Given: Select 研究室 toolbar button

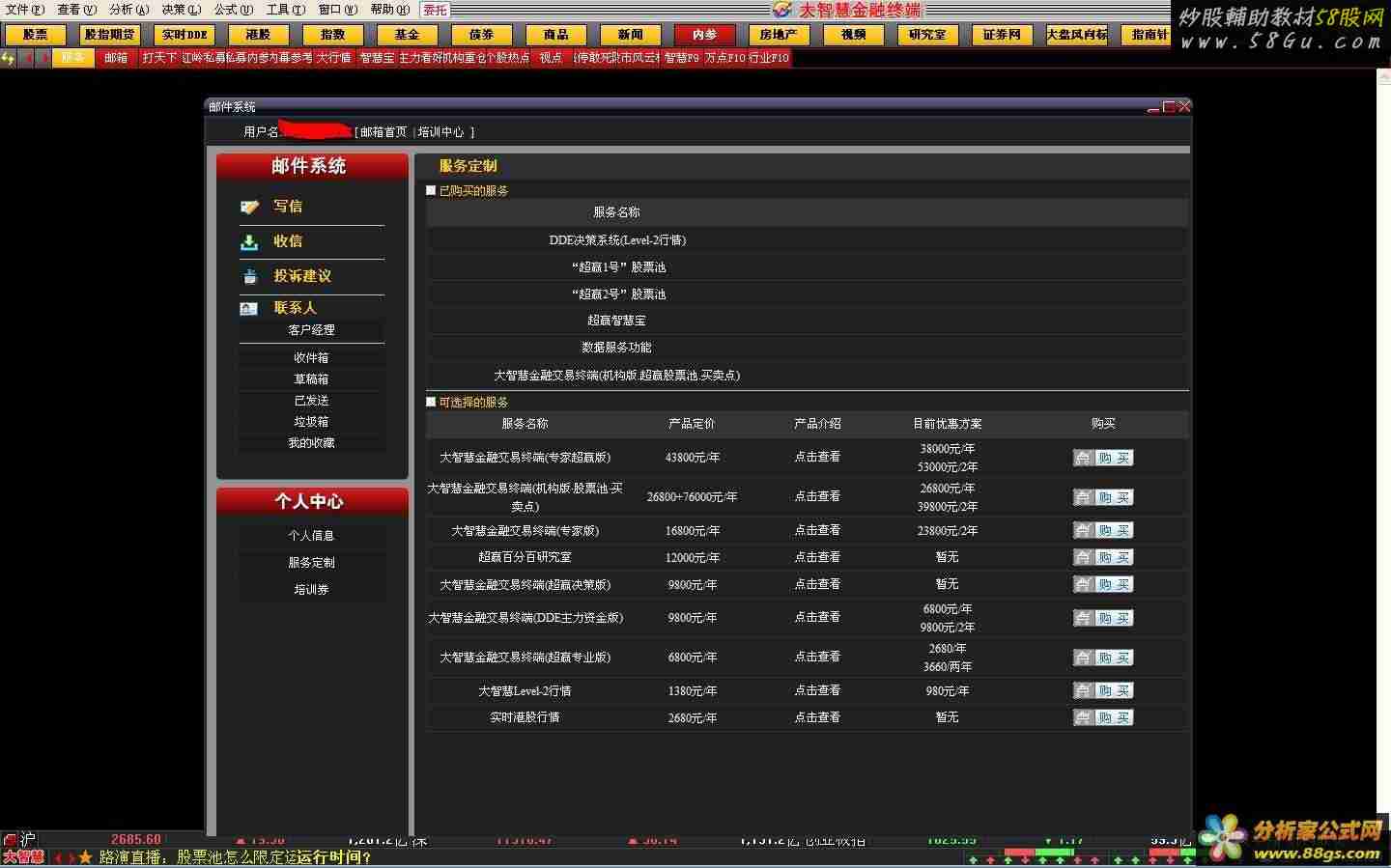Looking at the screenshot, I should pyautogui.click(x=928, y=35).
